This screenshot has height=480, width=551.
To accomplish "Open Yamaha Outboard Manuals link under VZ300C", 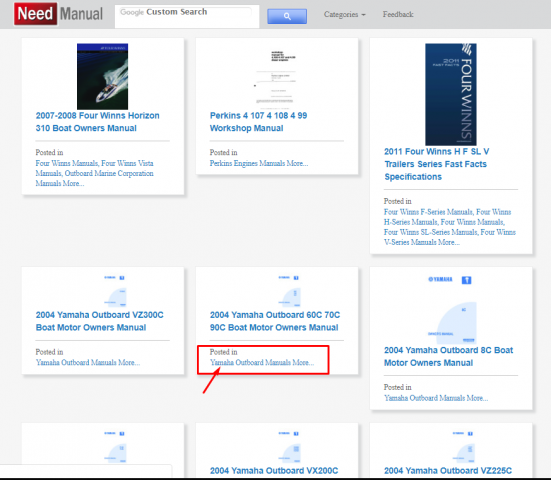I will click(x=76, y=362).
